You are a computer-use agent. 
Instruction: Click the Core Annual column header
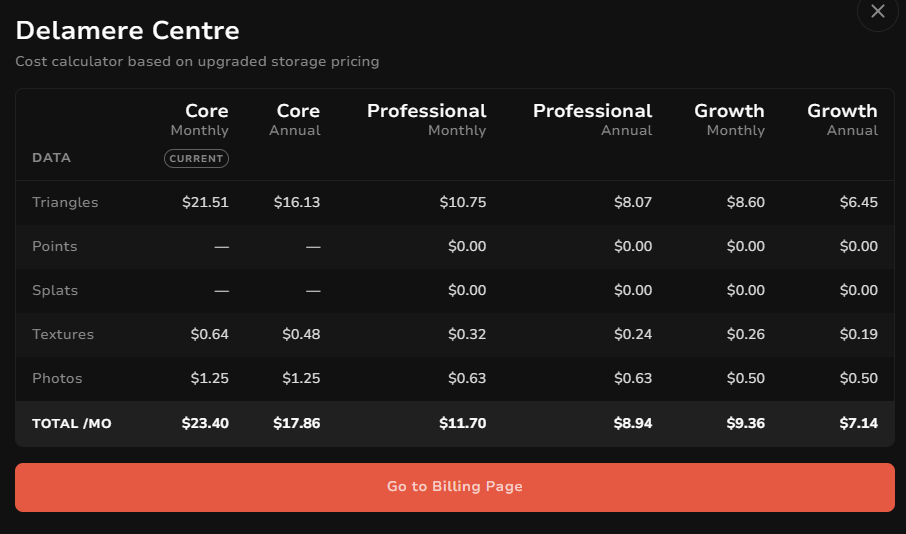pyautogui.click(x=295, y=120)
